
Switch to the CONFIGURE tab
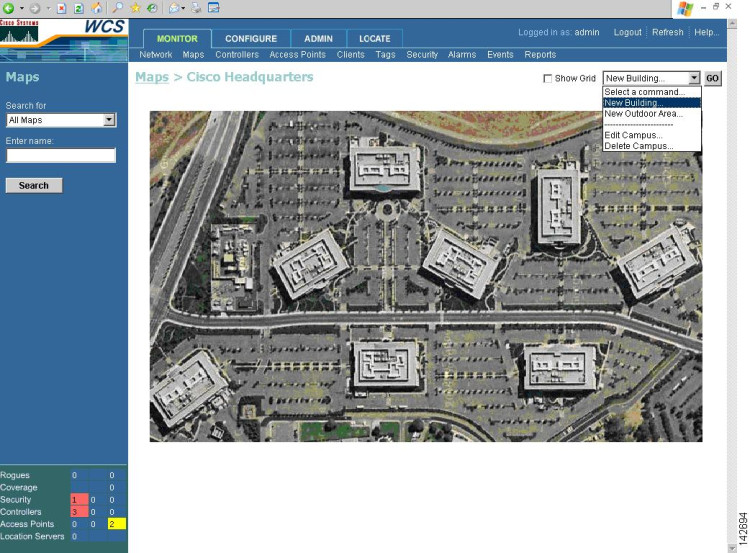pyautogui.click(x=251, y=39)
